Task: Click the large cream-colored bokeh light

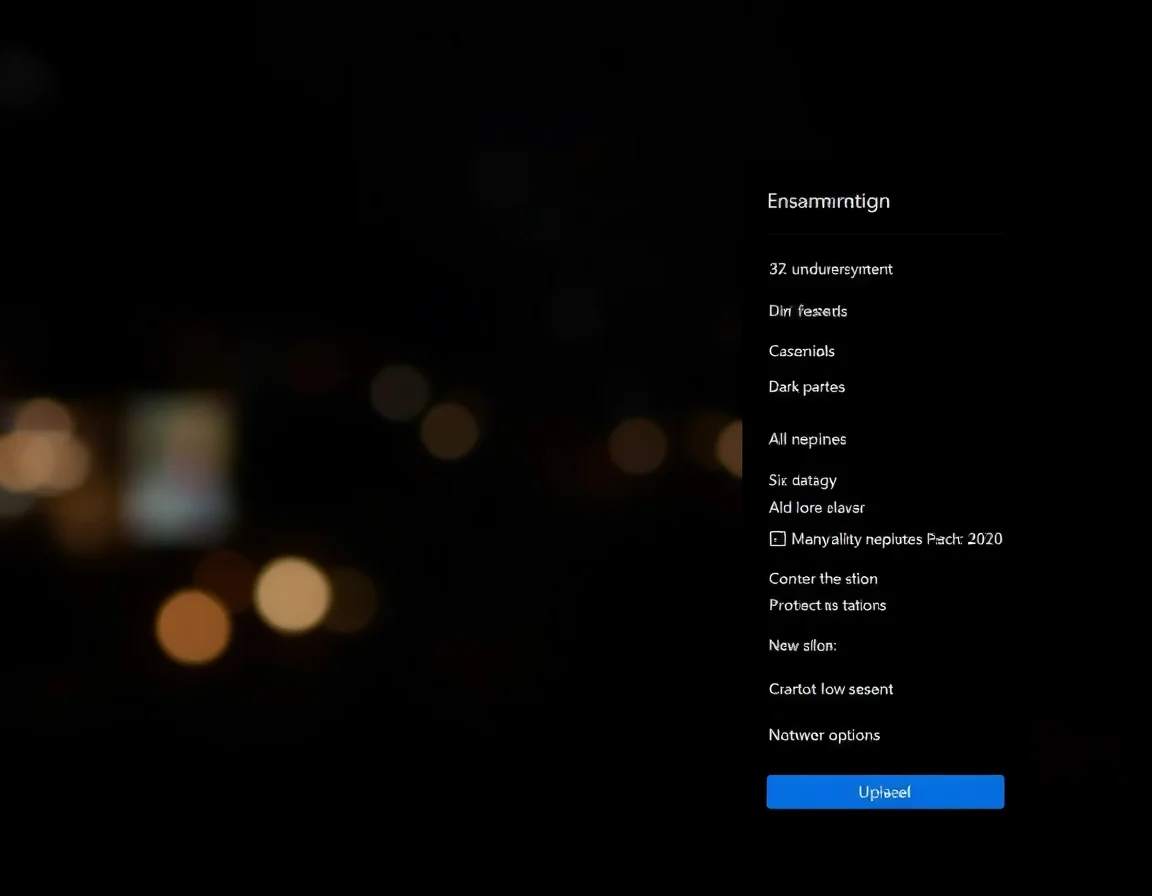Action: pos(291,595)
